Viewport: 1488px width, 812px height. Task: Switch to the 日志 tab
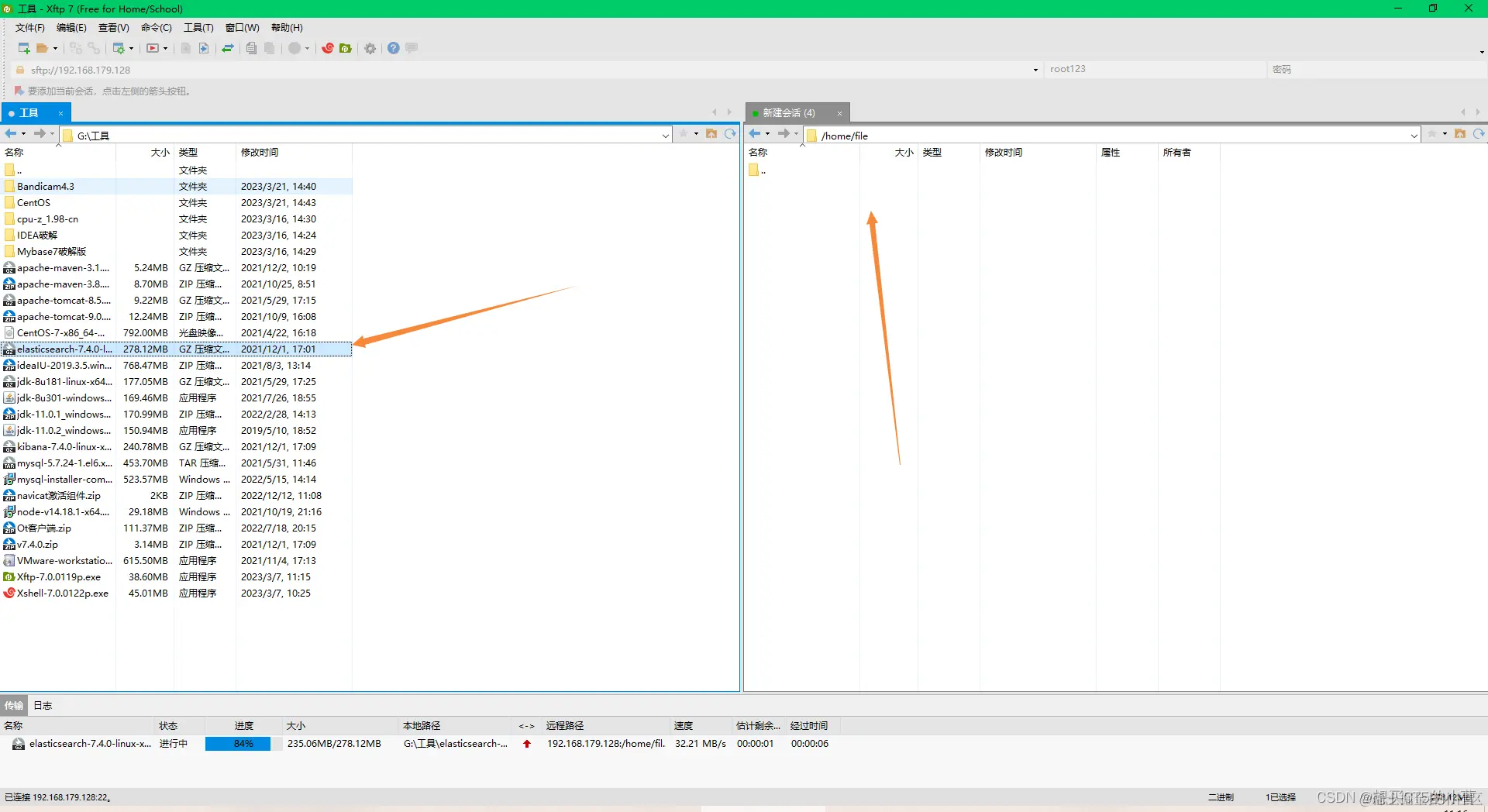point(43,706)
